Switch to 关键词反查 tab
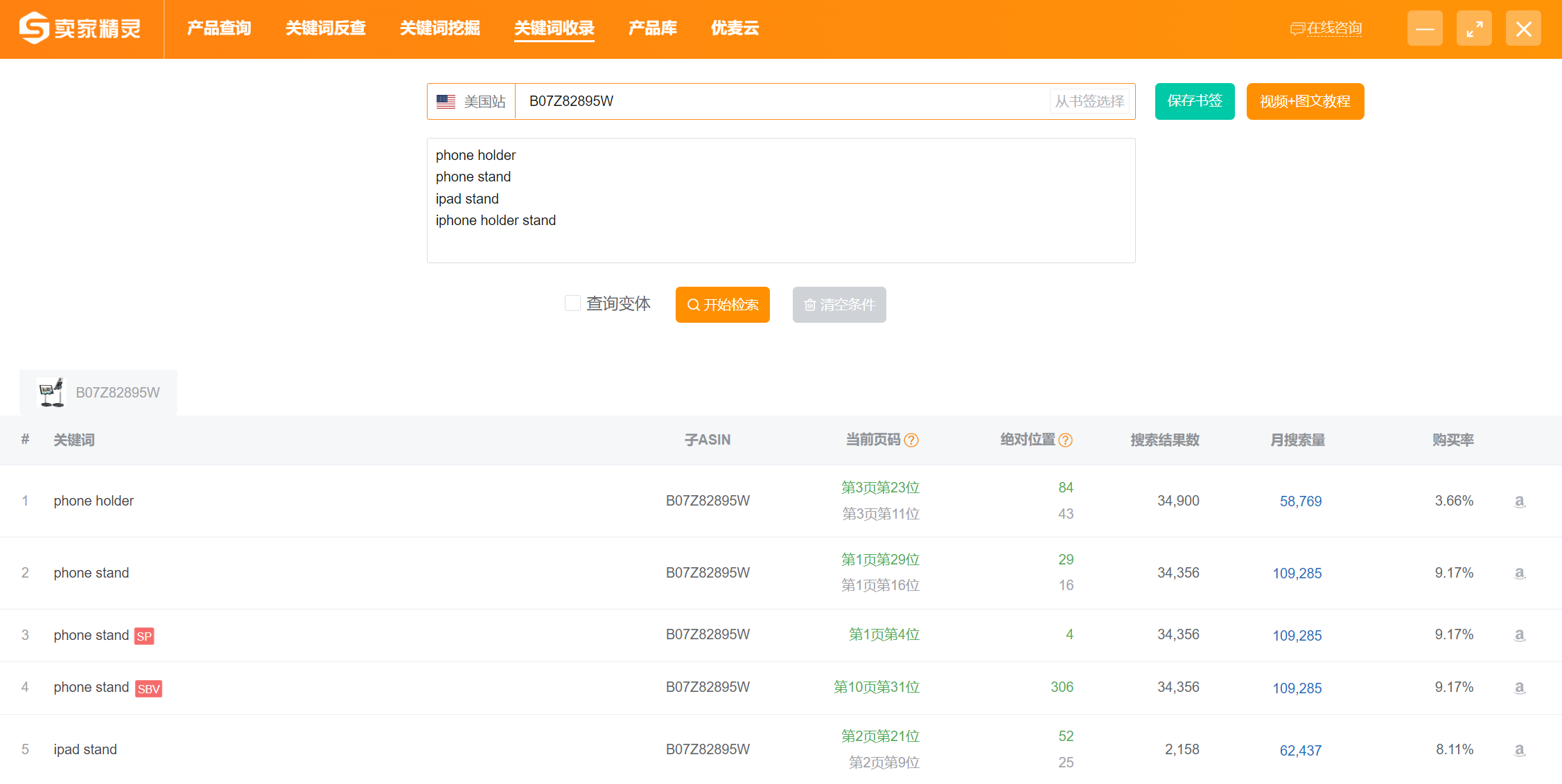The image size is (1562, 784). pyautogui.click(x=325, y=28)
